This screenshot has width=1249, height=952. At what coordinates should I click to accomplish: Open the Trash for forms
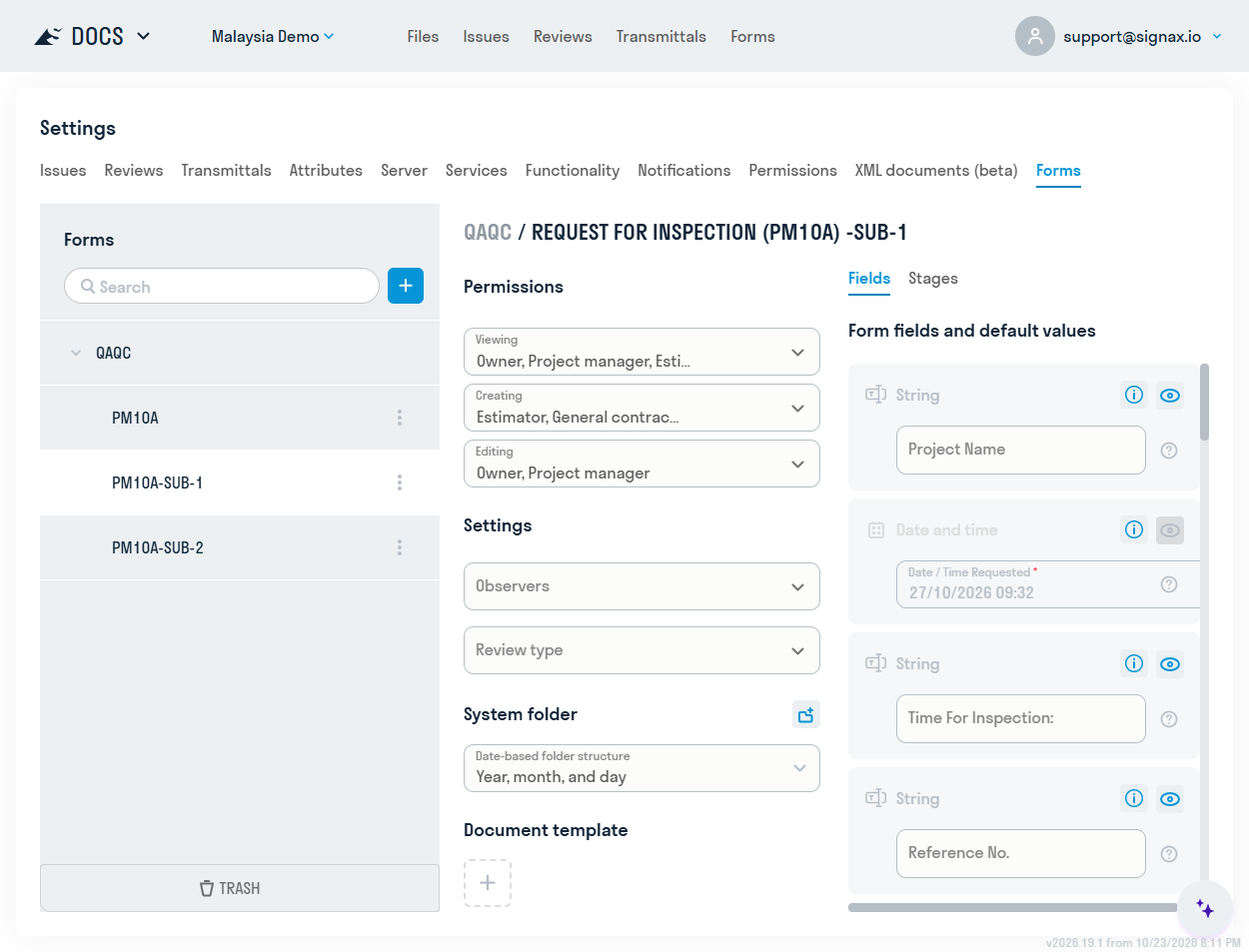click(x=240, y=888)
